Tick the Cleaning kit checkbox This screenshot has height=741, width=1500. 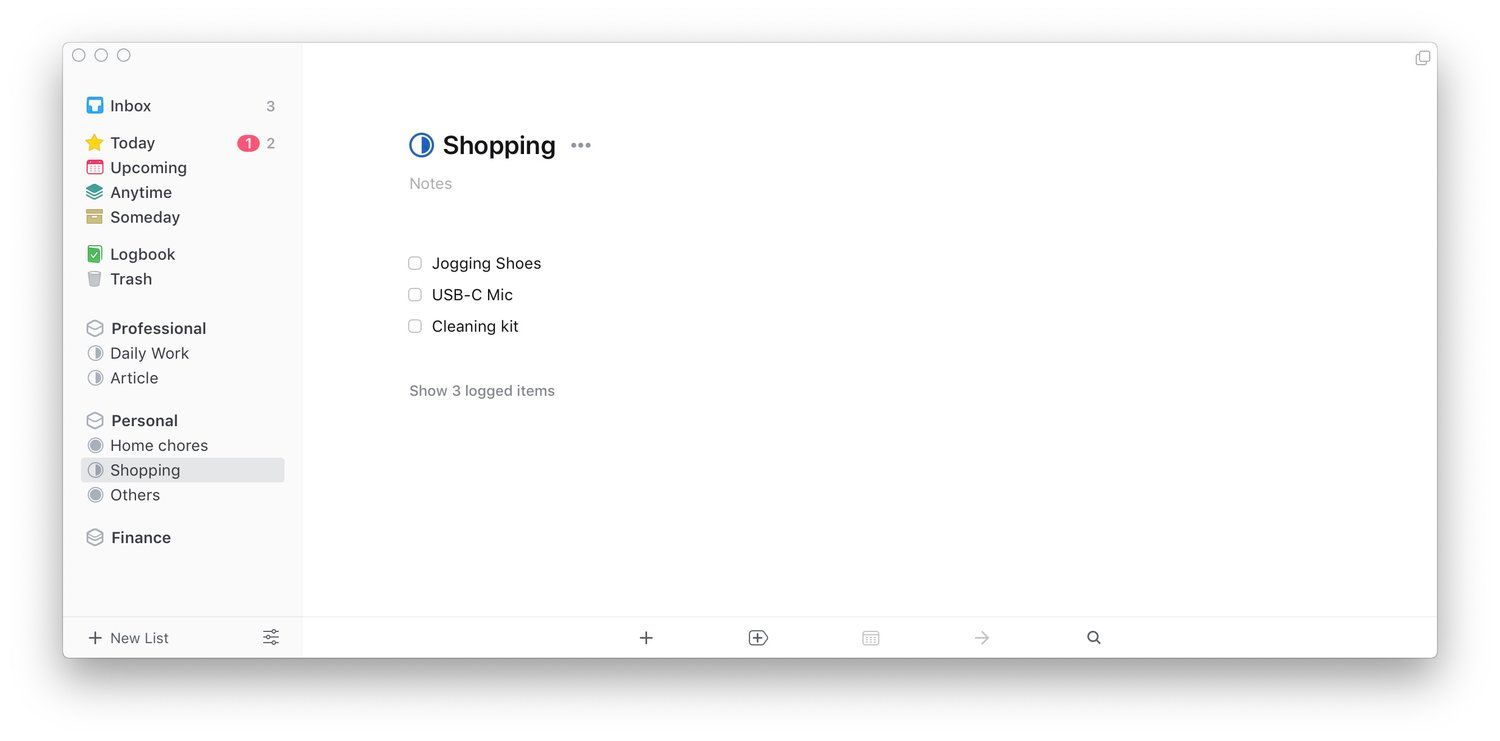415,326
